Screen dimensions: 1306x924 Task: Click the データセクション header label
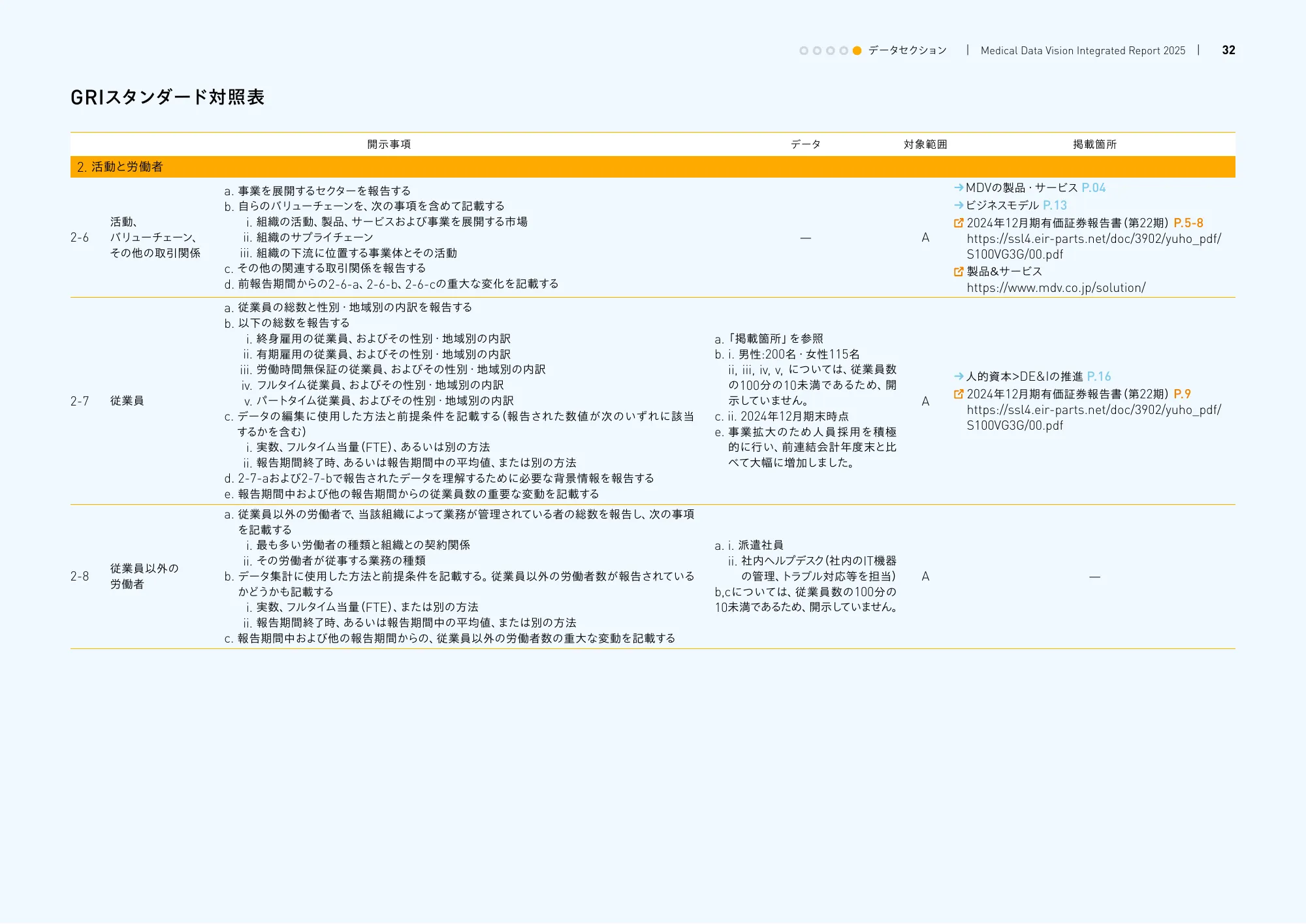pos(907,51)
